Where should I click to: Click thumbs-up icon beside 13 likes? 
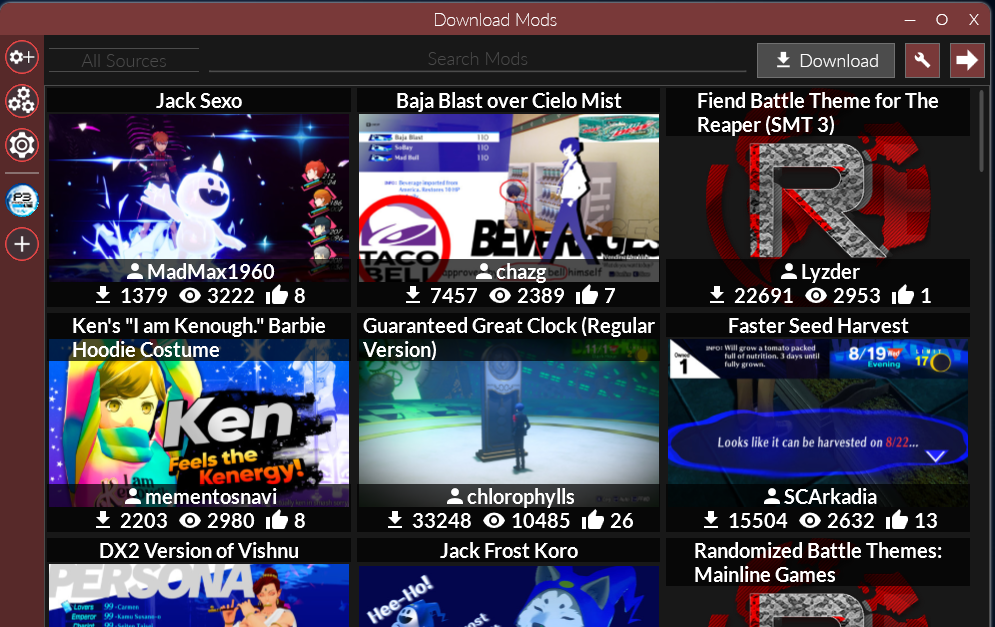click(x=896, y=520)
